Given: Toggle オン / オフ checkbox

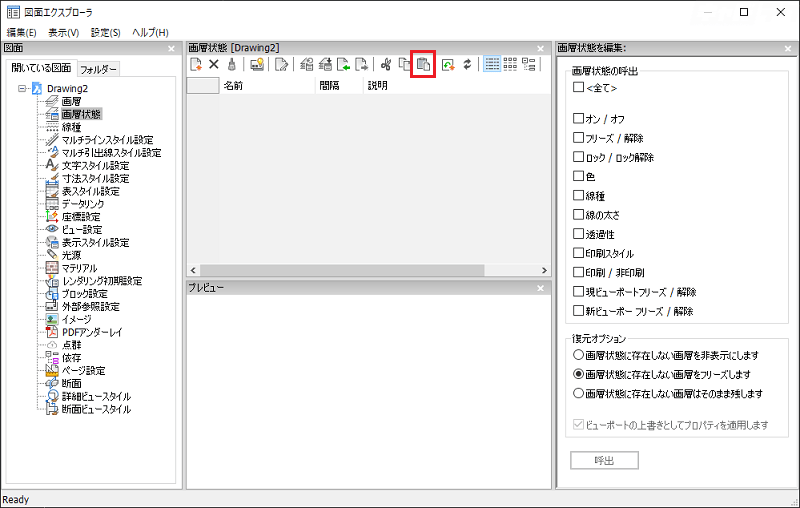Looking at the screenshot, I should (578, 118).
